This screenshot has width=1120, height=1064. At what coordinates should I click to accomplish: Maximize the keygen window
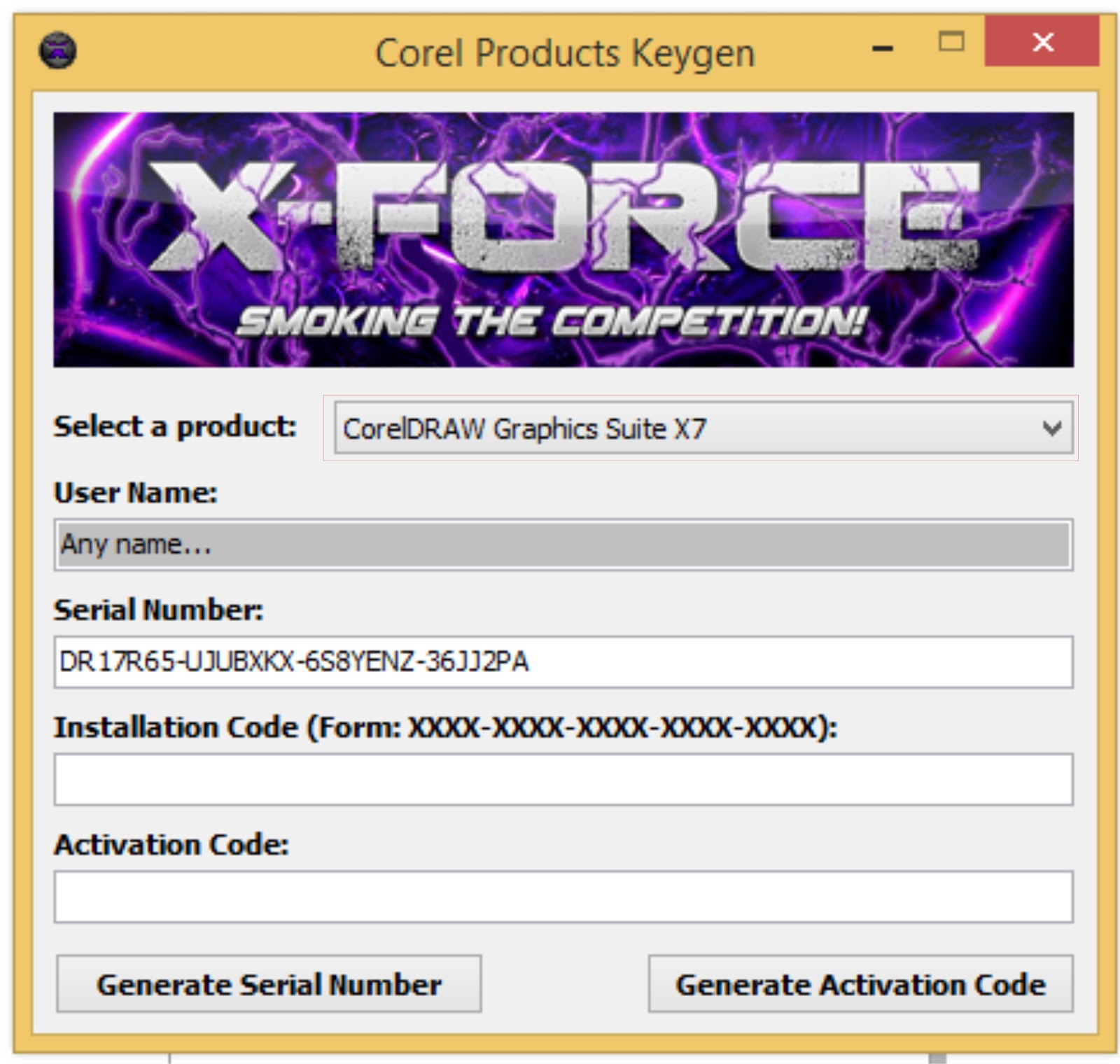tap(951, 42)
